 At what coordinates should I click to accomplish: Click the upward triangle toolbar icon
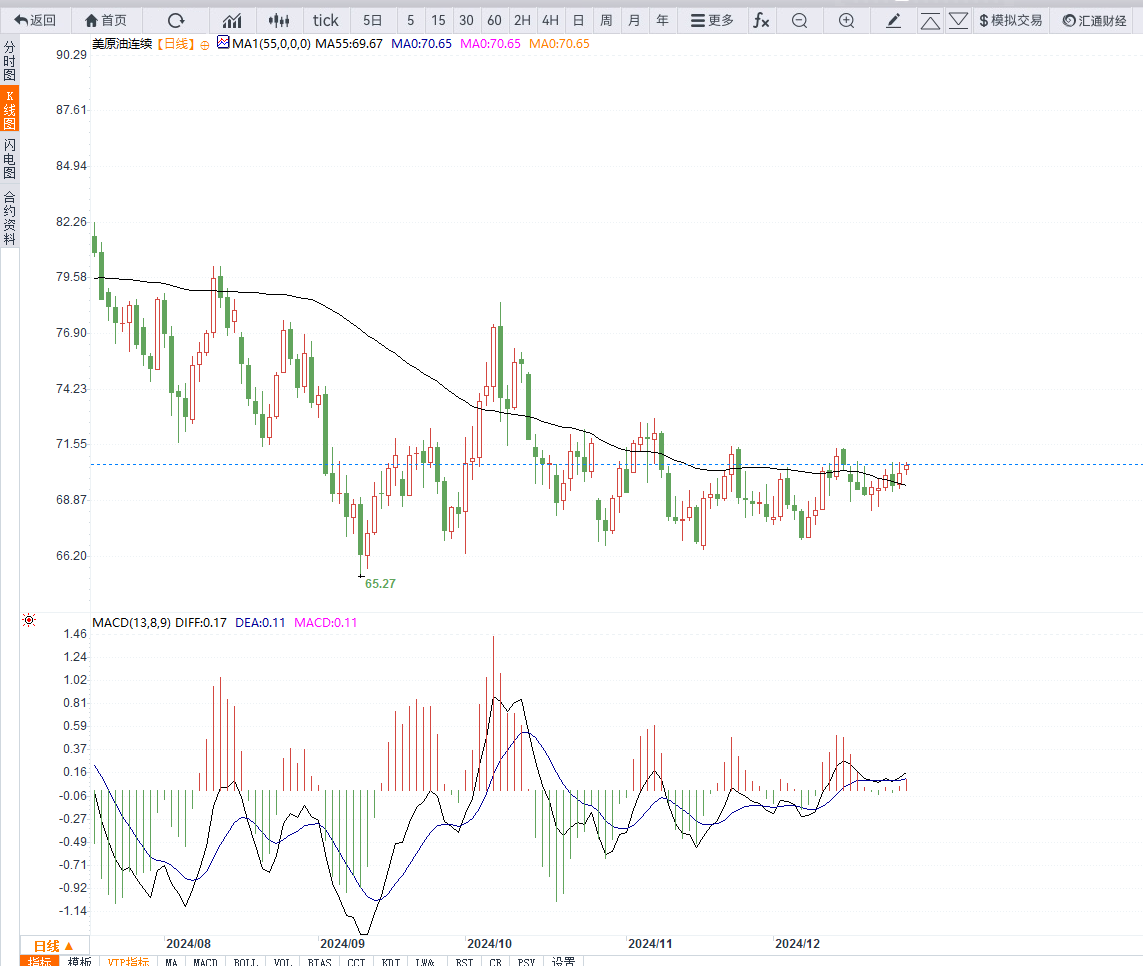(x=930, y=20)
